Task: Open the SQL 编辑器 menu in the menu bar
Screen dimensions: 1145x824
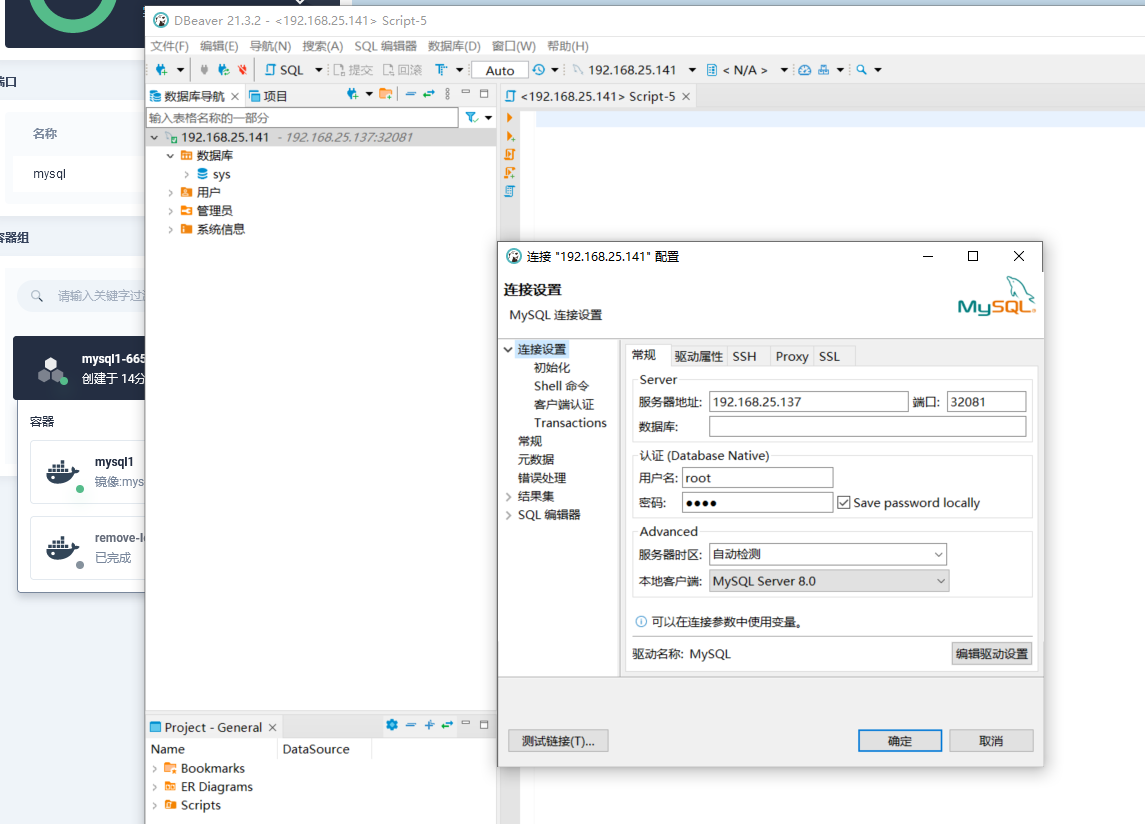Action: point(386,46)
